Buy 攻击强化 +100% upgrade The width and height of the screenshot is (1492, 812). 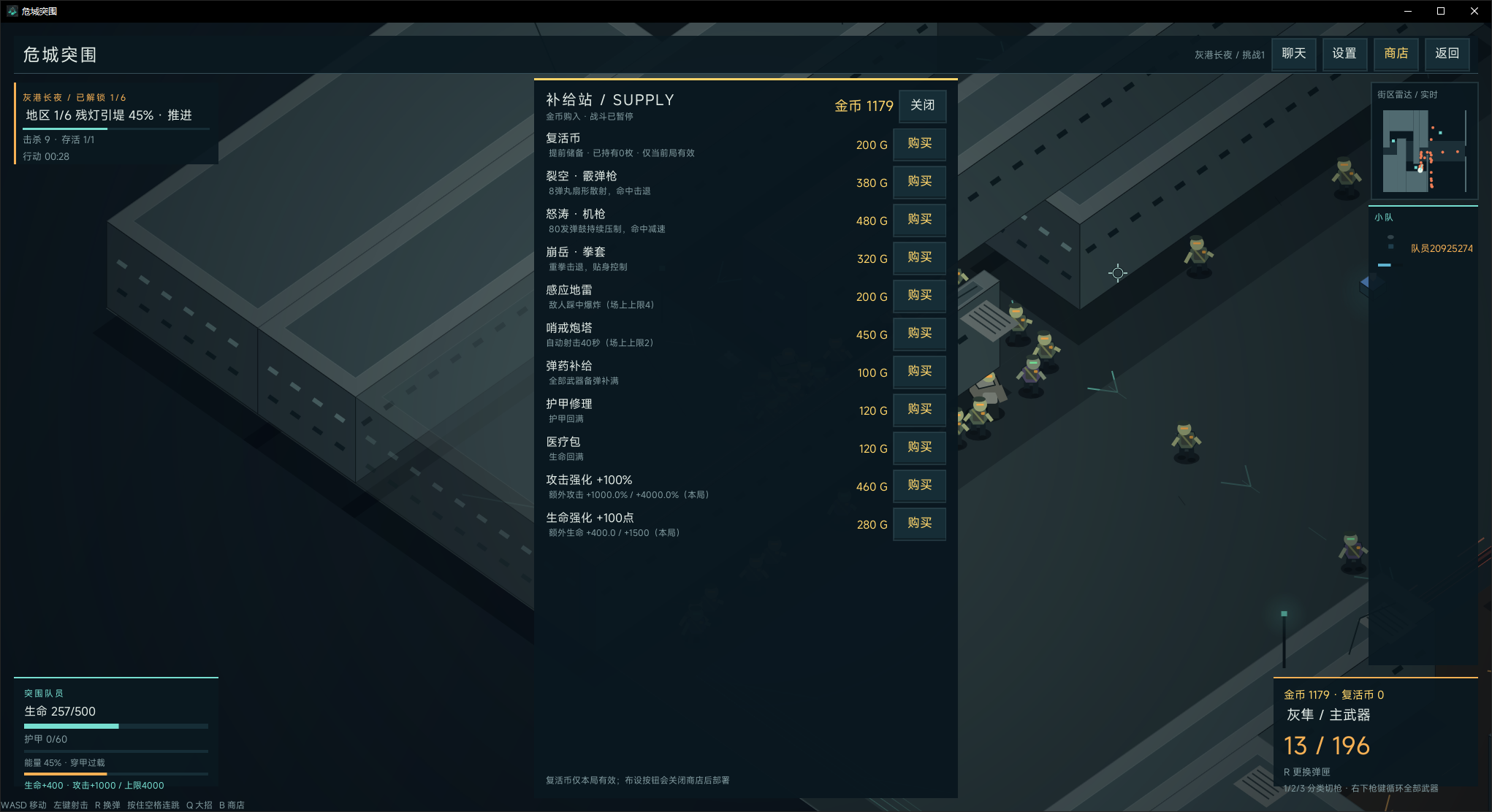point(919,486)
